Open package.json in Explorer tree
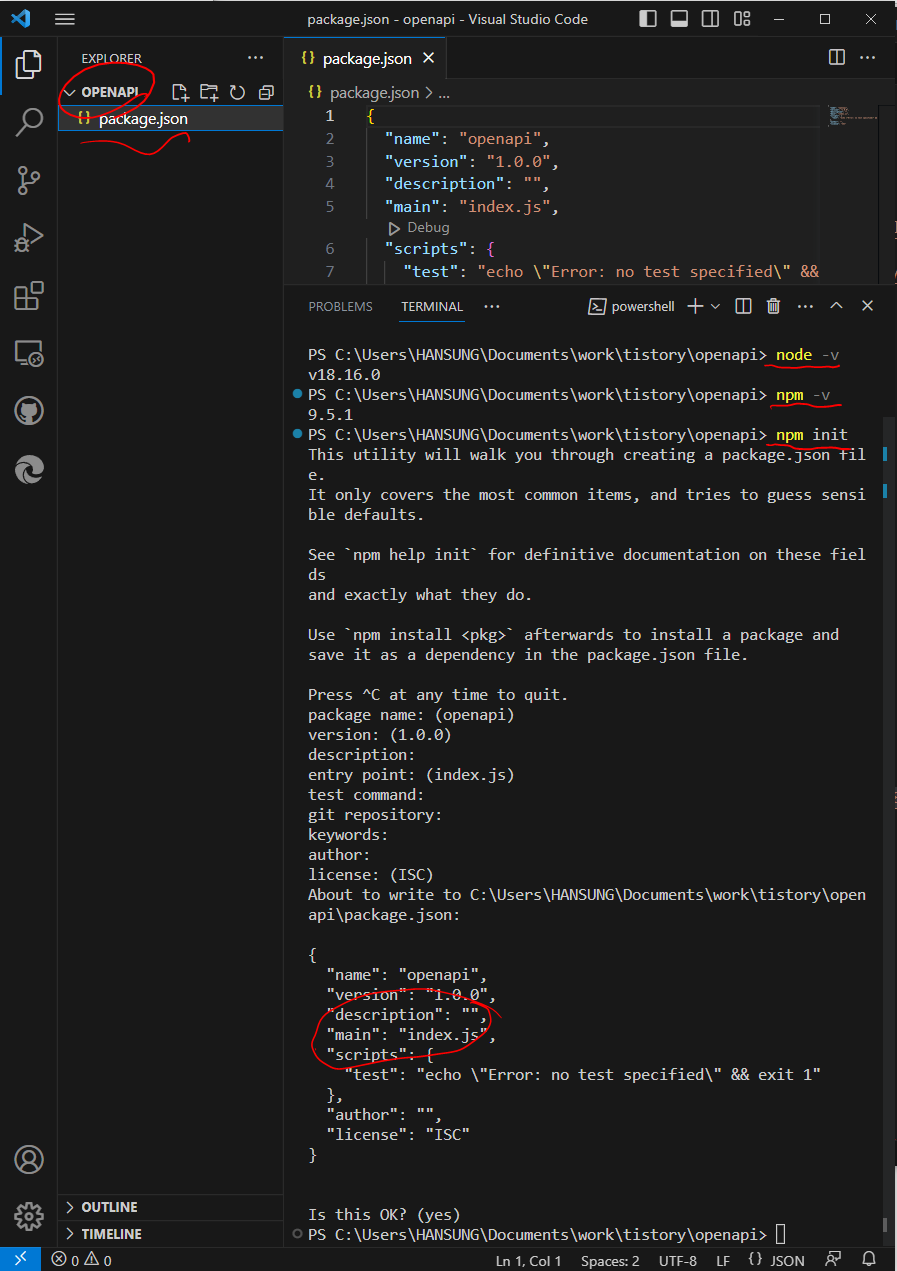 [x=171, y=119]
